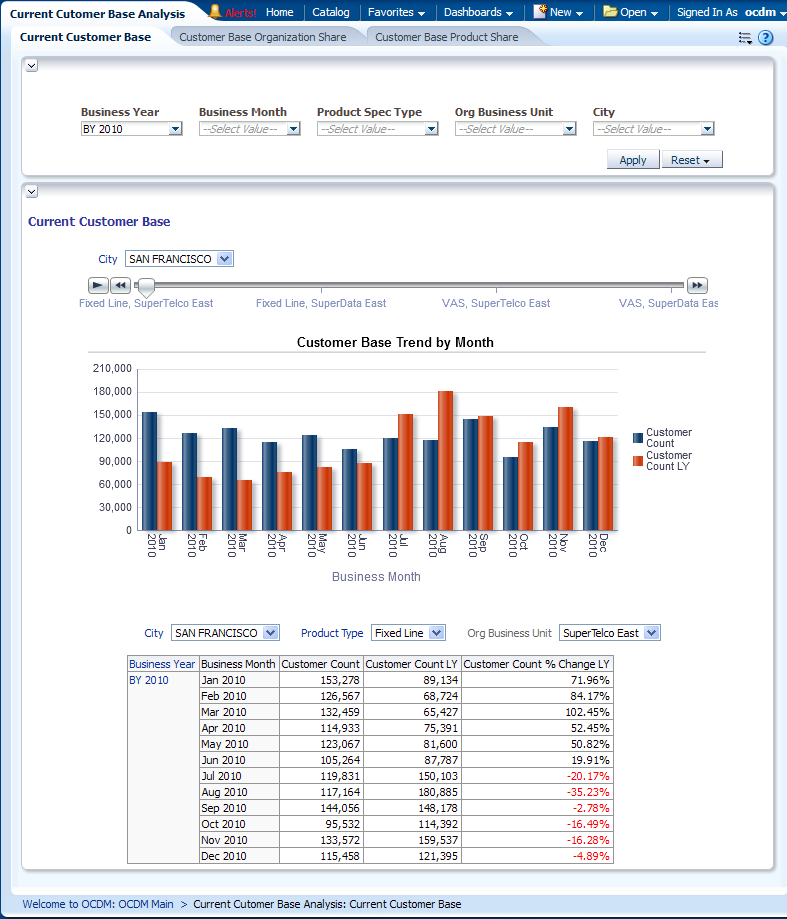Click the section slider thumb handle
This screenshot has width=787, height=919.
click(146, 288)
